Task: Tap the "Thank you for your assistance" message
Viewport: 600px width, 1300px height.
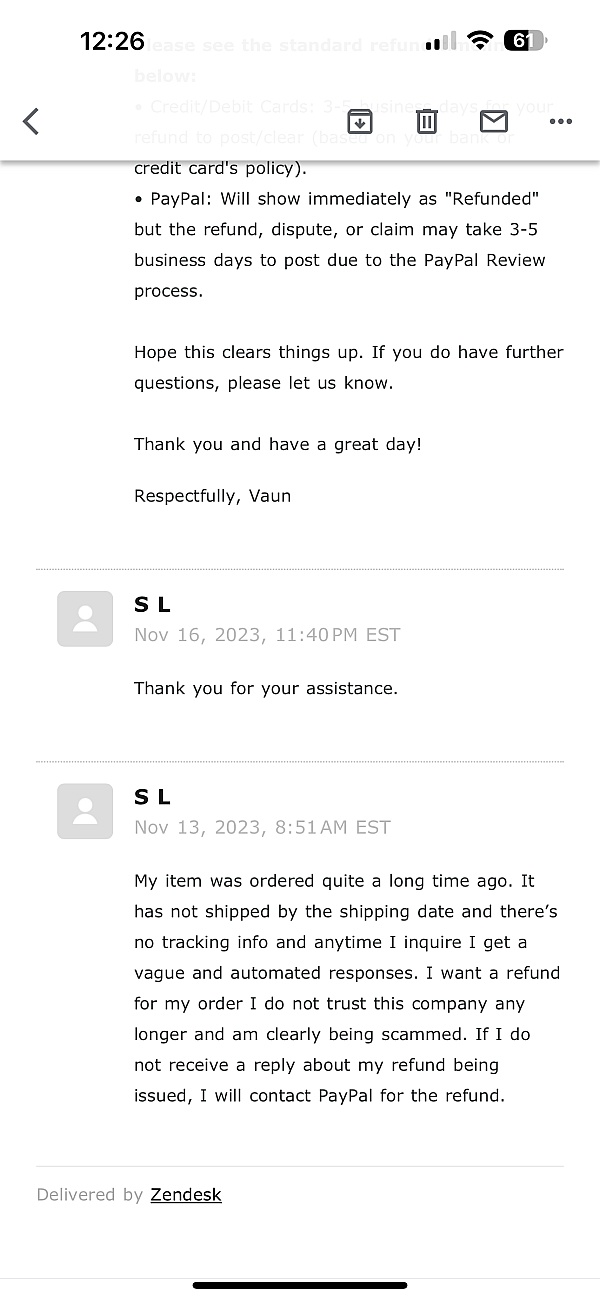Action: [x=266, y=688]
